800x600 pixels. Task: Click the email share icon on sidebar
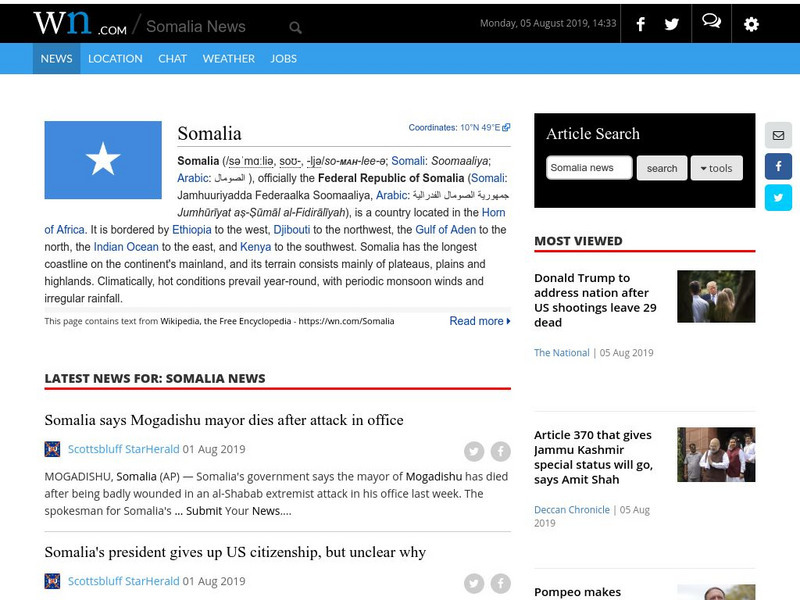click(x=778, y=136)
